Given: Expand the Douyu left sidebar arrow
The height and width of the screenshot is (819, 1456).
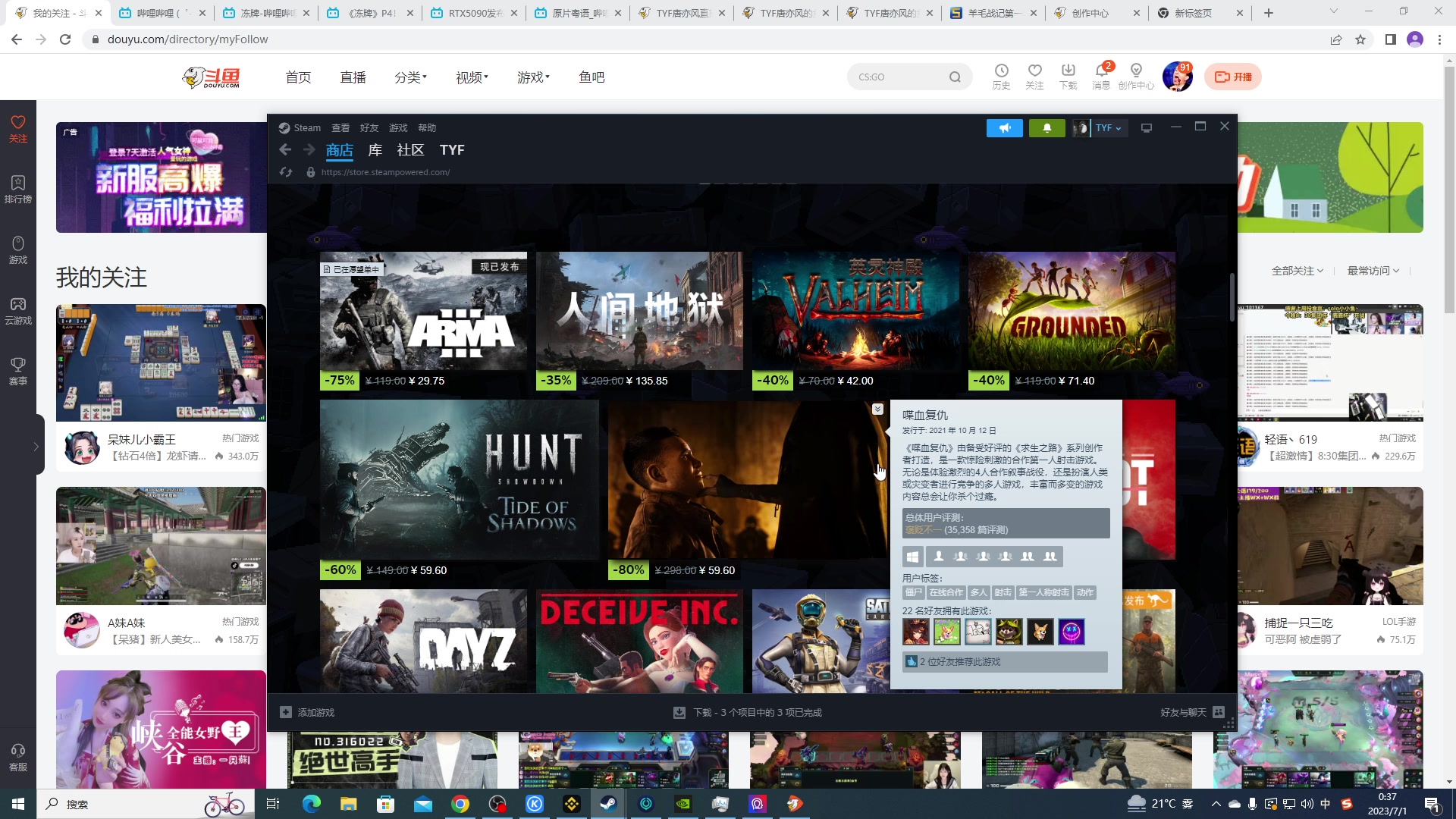Looking at the screenshot, I should [36, 446].
